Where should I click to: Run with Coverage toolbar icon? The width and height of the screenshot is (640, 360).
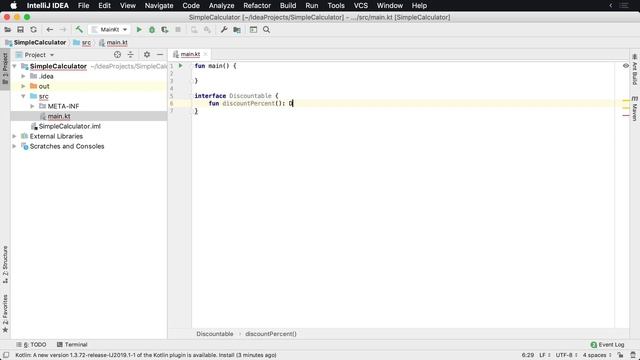165,30
